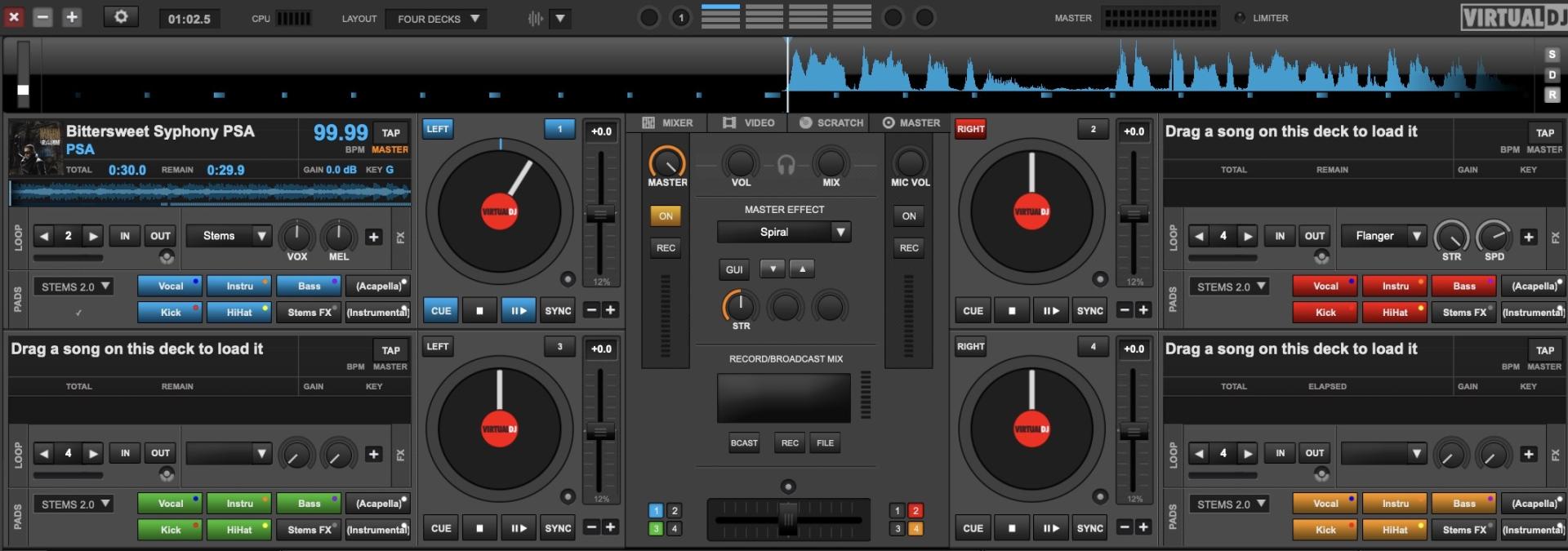Enable SYNC on deck 1
The width and height of the screenshot is (1568, 551).
point(558,310)
